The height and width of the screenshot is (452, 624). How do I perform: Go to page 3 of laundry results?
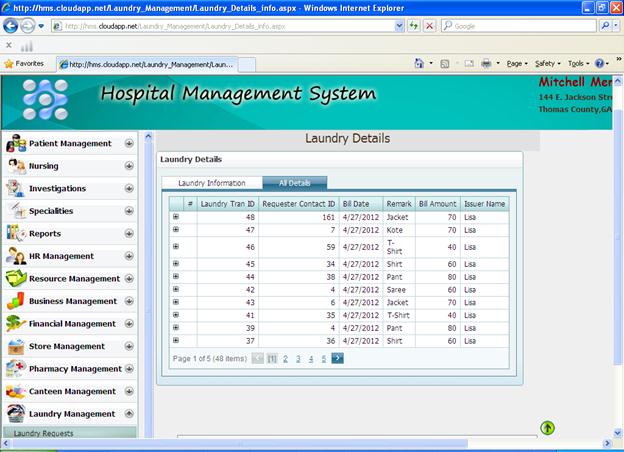point(298,358)
